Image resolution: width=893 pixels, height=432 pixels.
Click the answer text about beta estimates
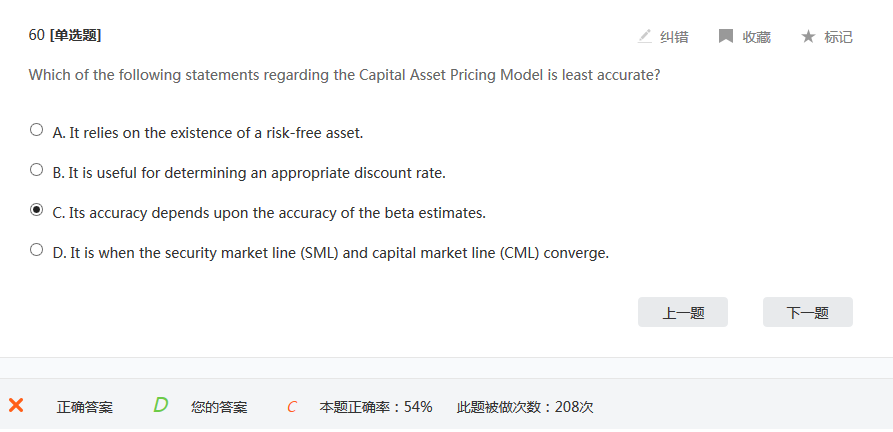(x=269, y=213)
